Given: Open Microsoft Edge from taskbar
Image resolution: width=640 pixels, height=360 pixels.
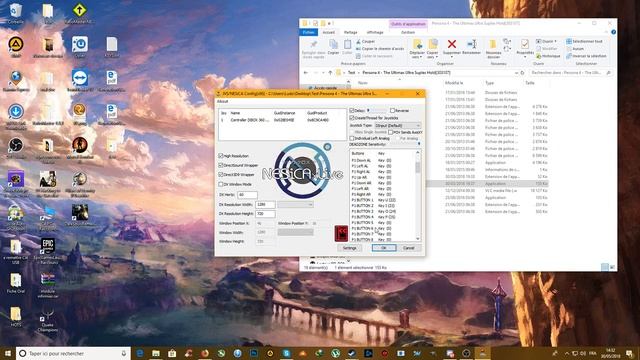Looking at the screenshot, I should 140,353.
